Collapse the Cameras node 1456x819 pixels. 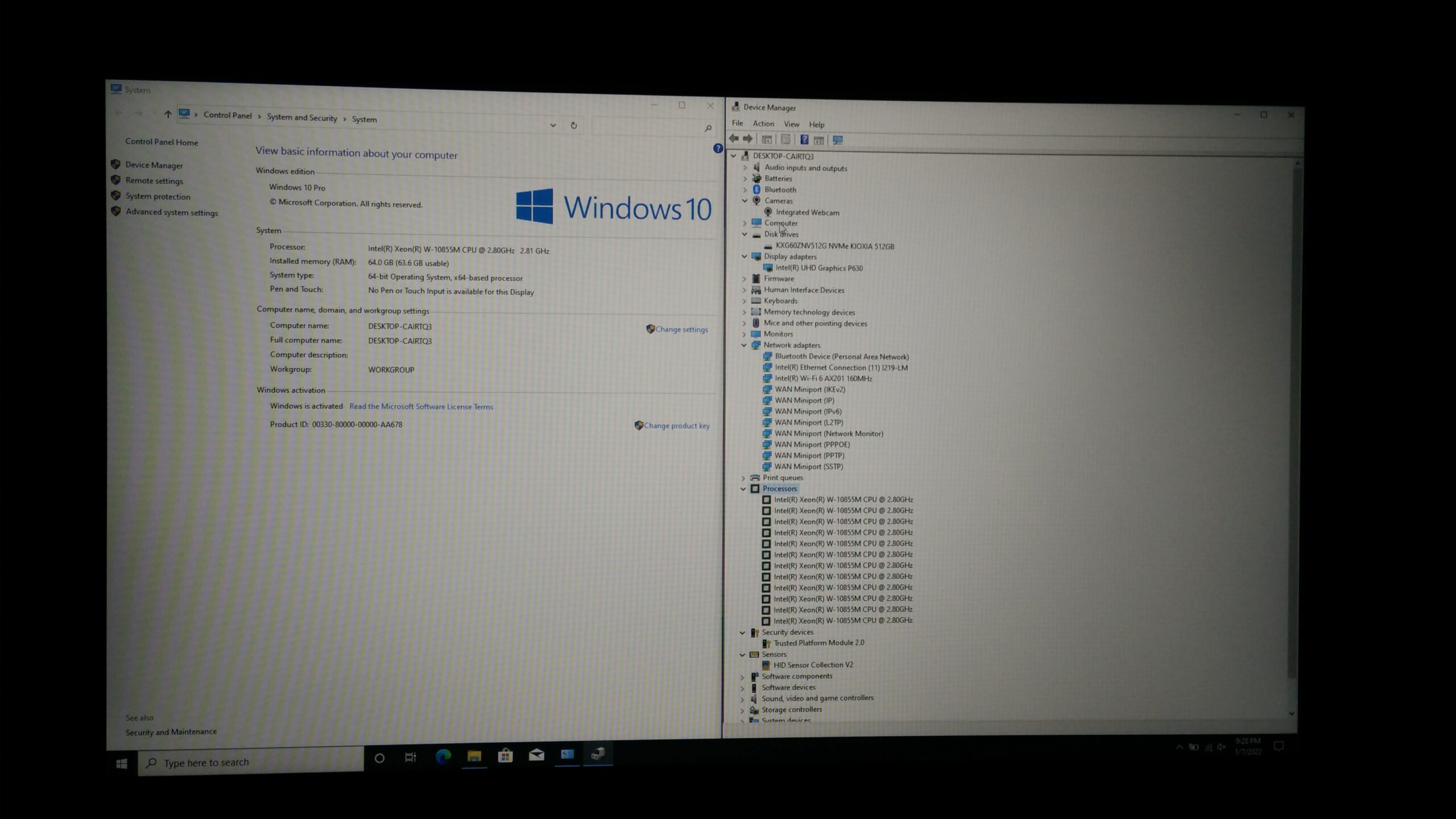(x=744, y=200)
